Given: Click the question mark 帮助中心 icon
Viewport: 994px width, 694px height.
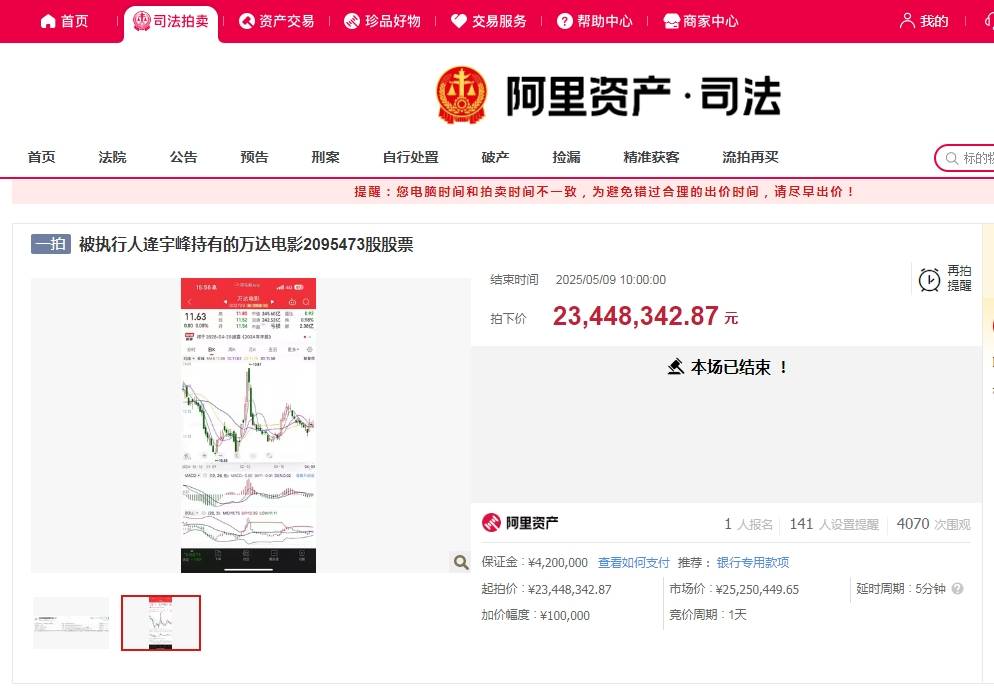Looking at the screenshot, I should click(564, 22).
